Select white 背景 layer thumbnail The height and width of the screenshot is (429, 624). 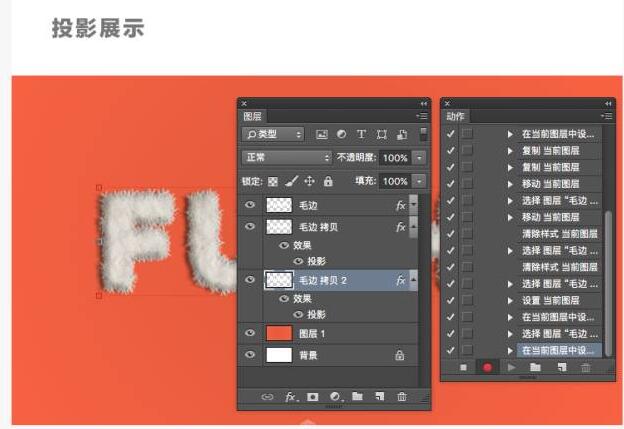coord(279,354)
